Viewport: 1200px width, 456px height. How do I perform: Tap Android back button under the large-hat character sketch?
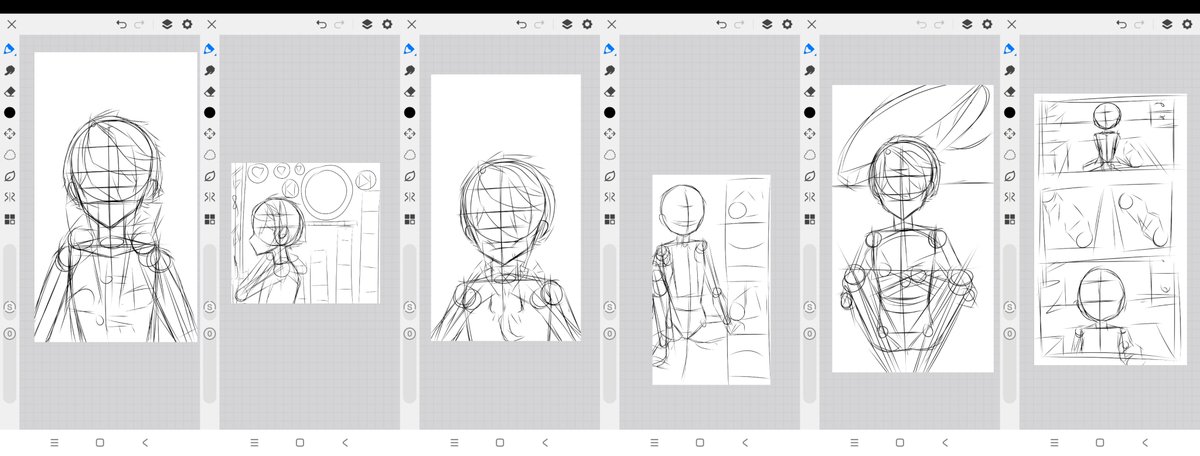point(945,441)
